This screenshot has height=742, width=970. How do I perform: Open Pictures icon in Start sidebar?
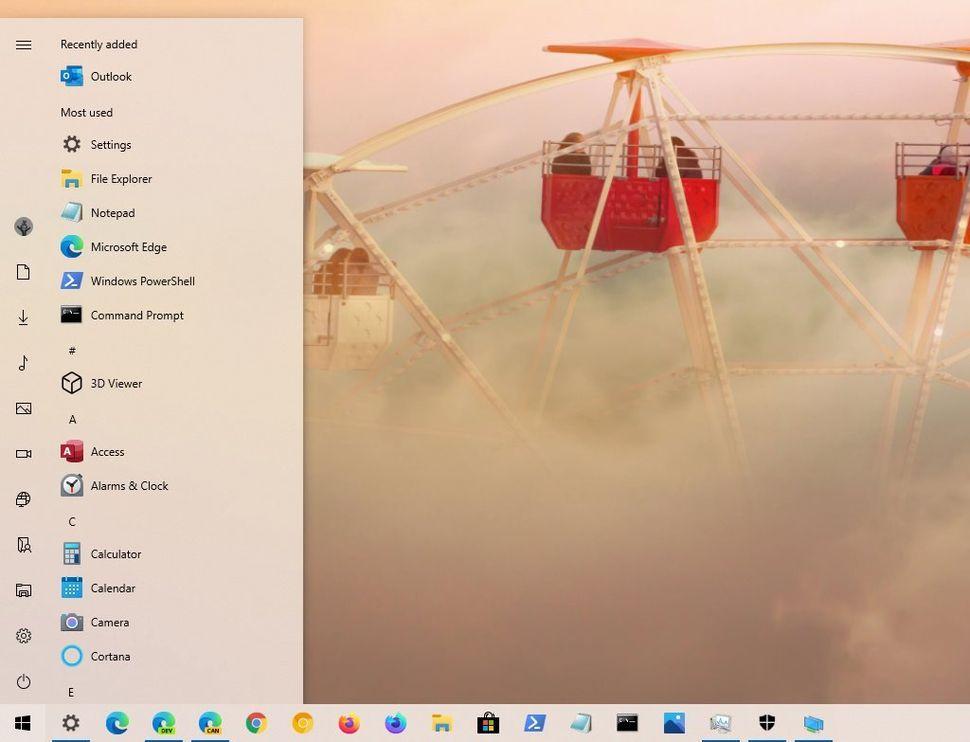[24, 408]
